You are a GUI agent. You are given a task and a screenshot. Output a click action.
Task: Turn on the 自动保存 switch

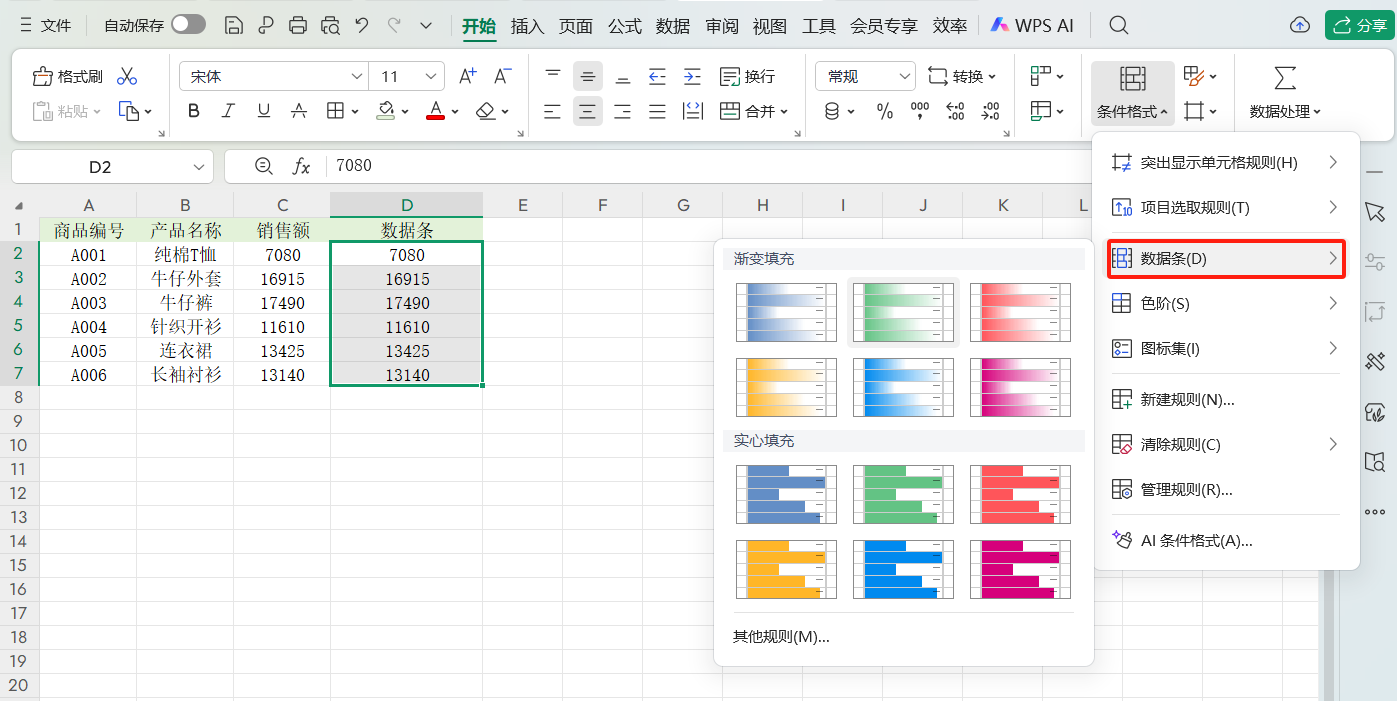pos(187,24)
